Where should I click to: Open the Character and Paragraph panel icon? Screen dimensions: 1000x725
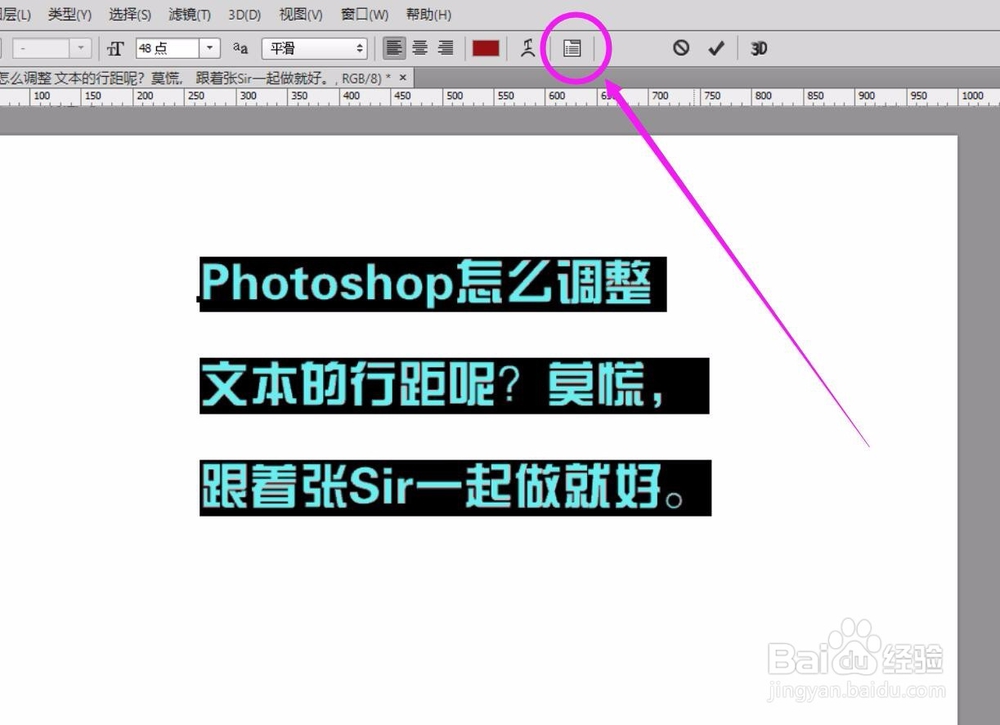click(x=572, y=48)
